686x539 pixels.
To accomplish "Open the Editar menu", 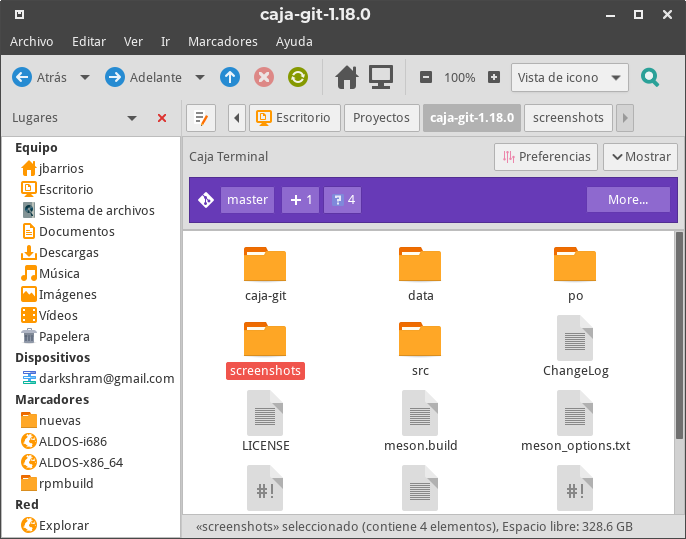I will [x=89, y=42].
